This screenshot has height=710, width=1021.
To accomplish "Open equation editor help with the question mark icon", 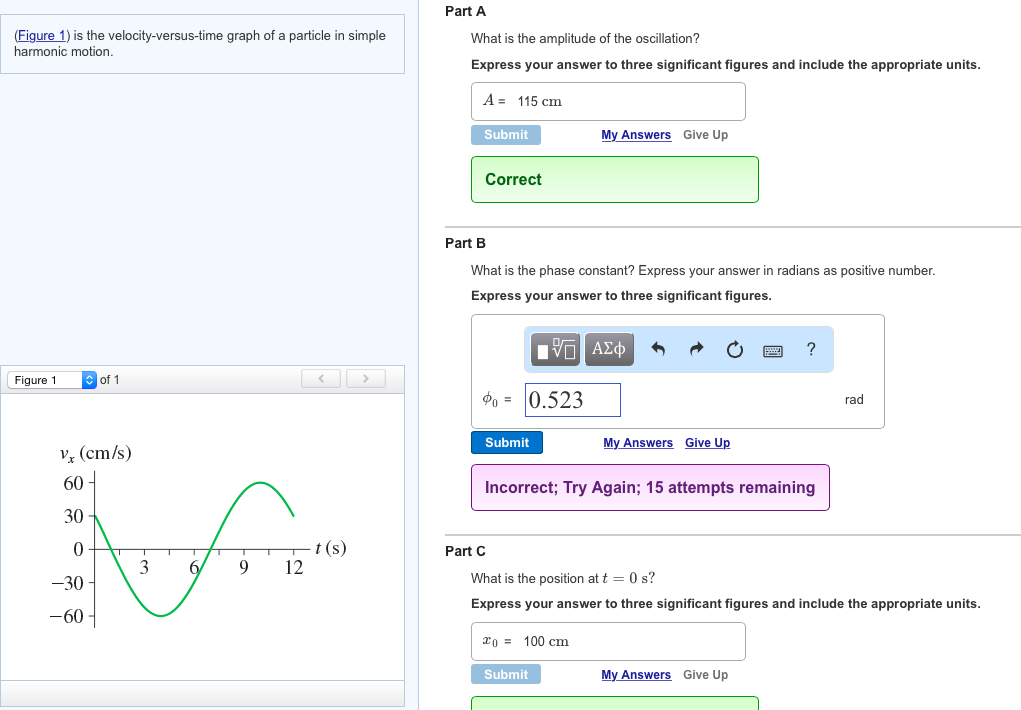I will click(810, 349).
